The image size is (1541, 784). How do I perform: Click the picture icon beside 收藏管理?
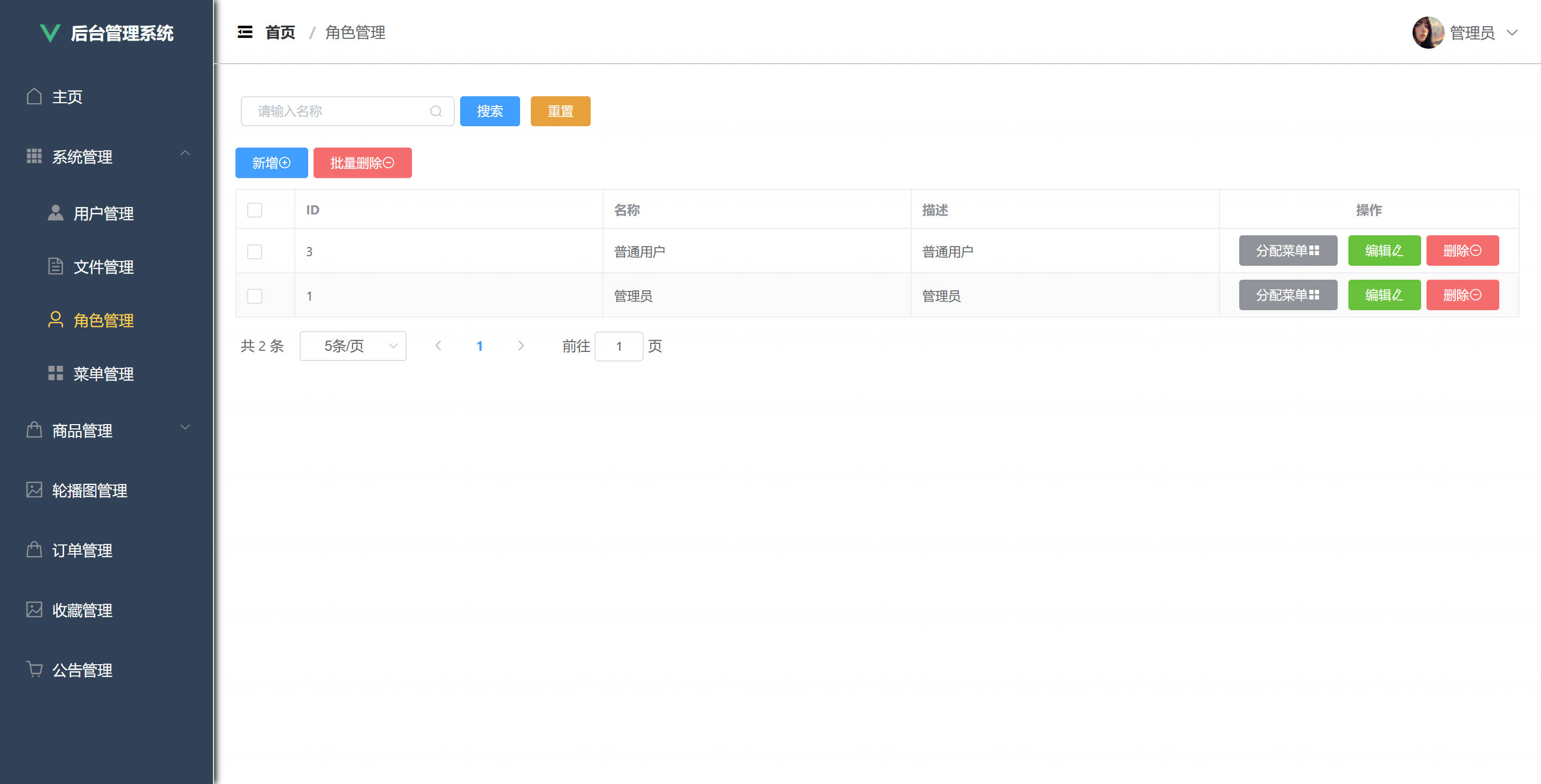34,609
